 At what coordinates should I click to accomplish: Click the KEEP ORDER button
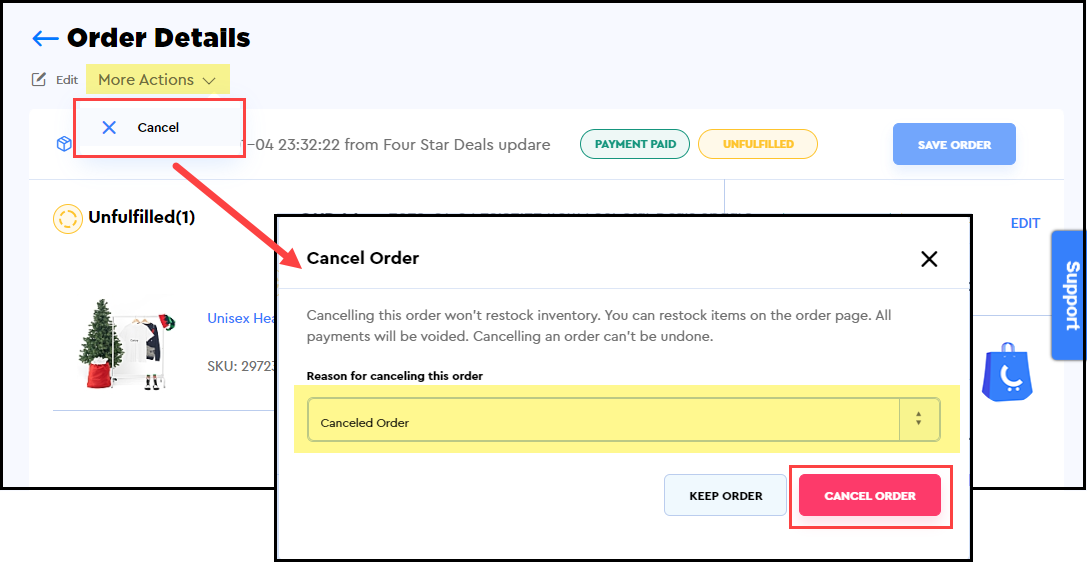[725, 495]
